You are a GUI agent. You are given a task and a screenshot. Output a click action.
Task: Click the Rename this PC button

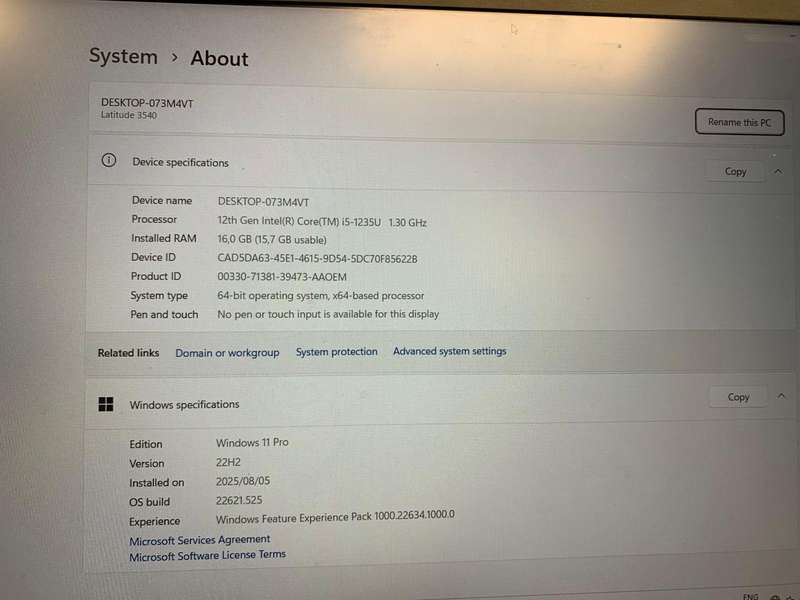pyautogui.click(x=739, y=122)
